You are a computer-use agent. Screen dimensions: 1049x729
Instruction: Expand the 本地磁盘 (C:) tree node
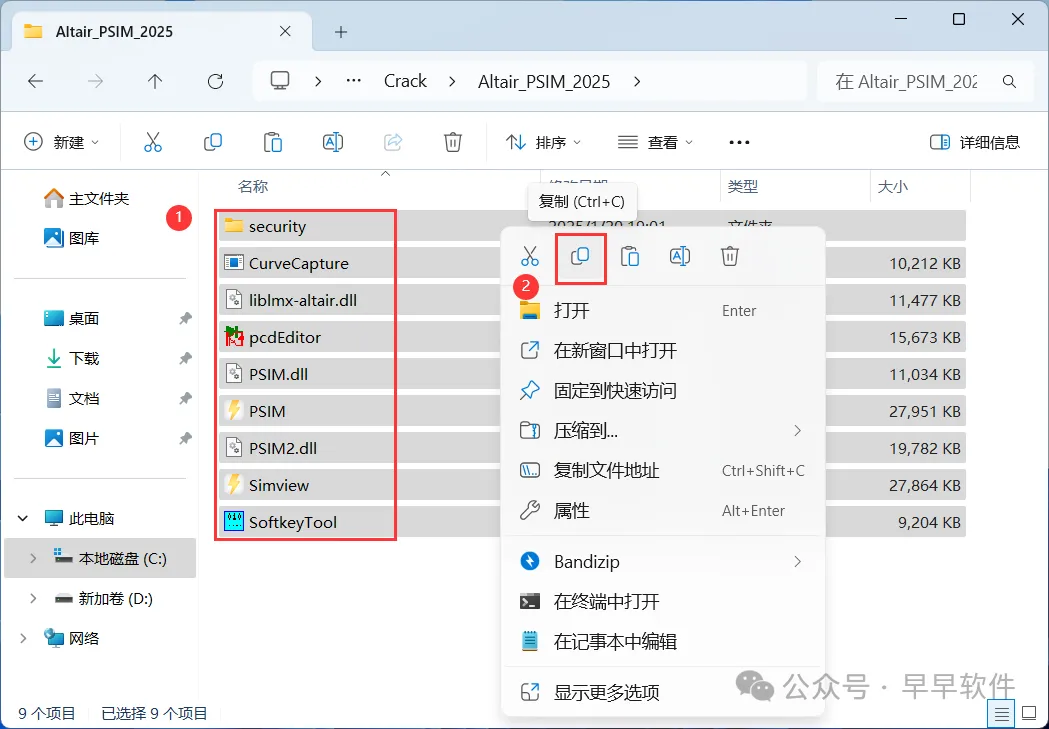[33, 558]
